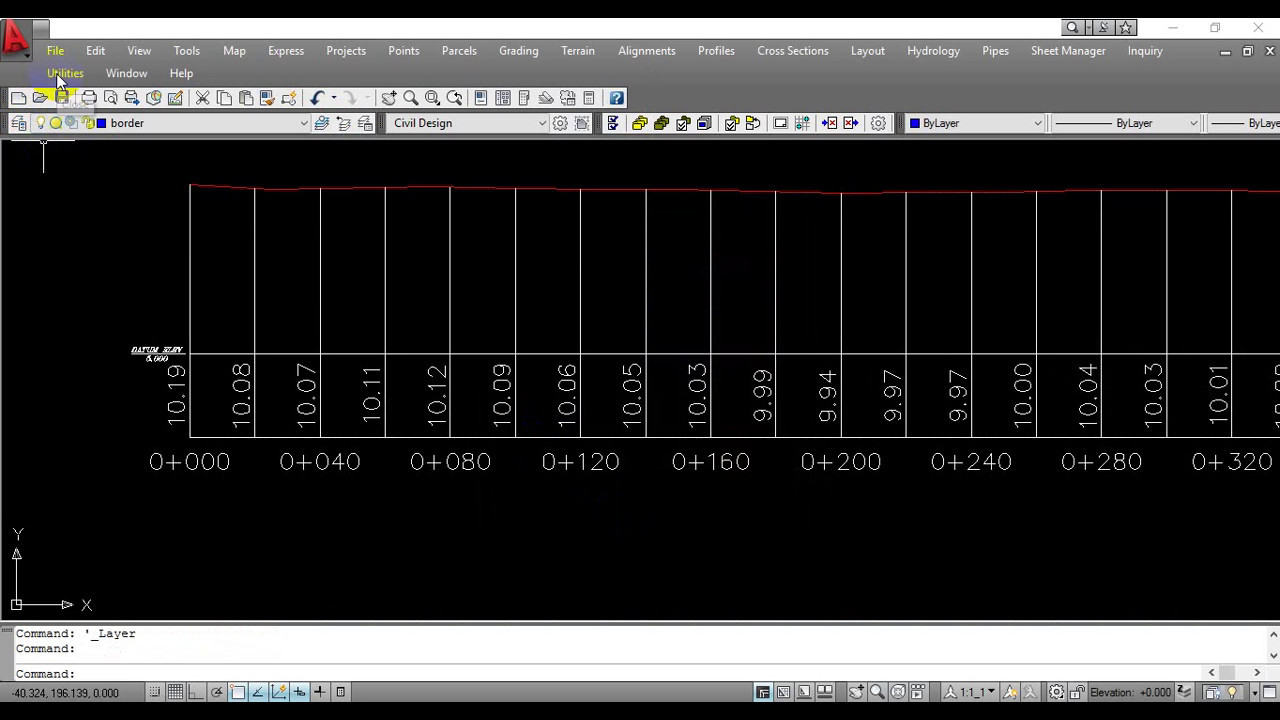
Task: Activate the Pan hand tool
Action: point(389,98)
